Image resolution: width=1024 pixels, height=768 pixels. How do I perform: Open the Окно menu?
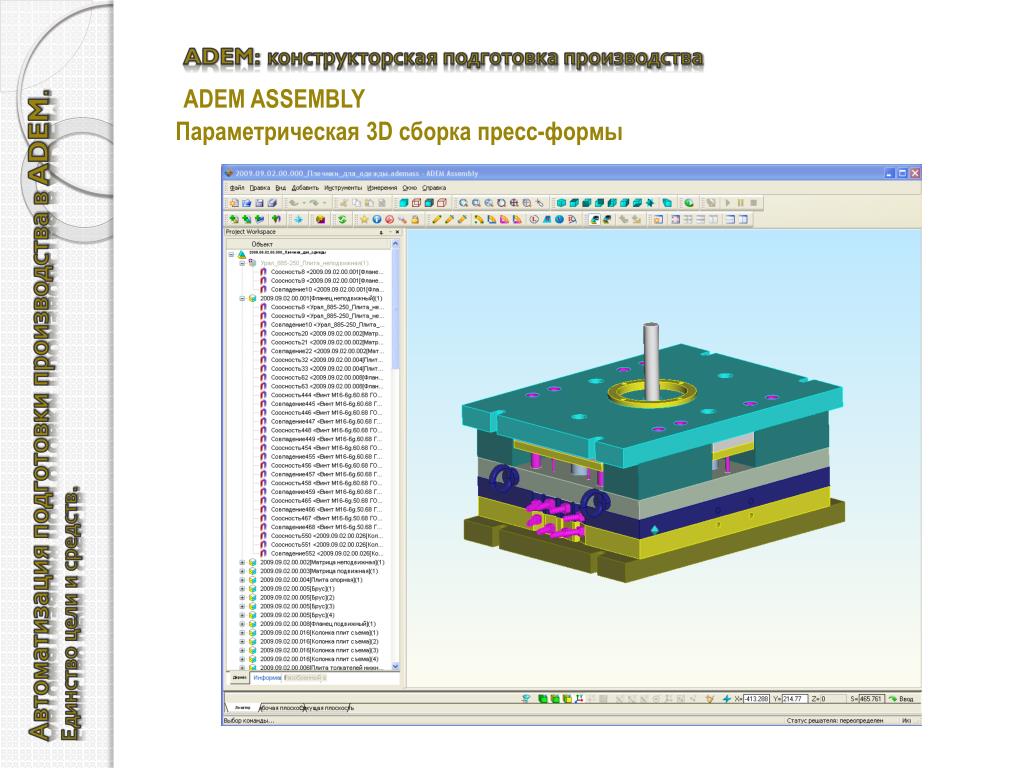409,188
